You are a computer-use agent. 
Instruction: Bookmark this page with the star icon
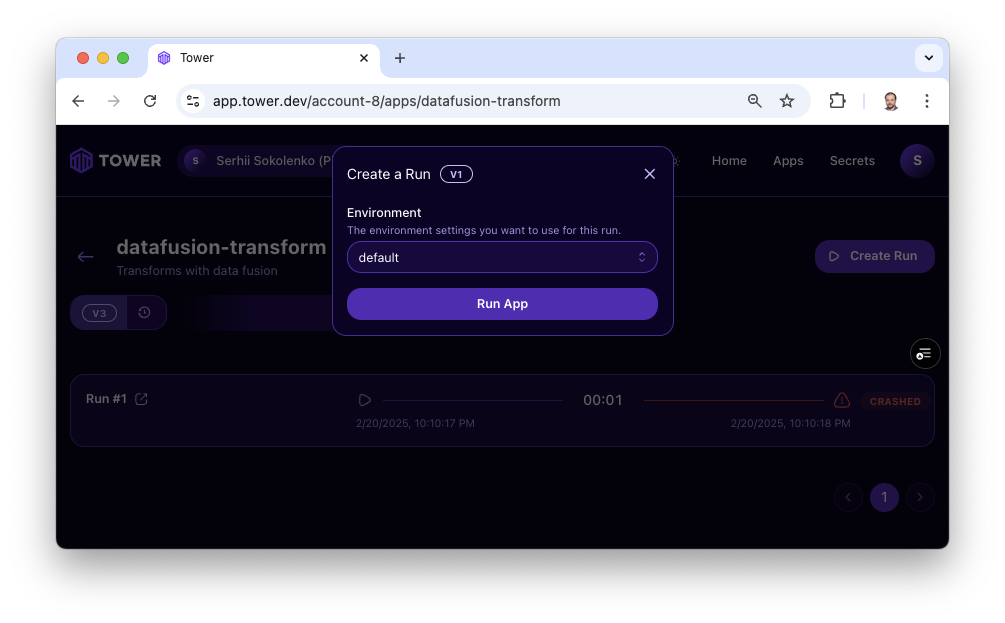(787, 101)
